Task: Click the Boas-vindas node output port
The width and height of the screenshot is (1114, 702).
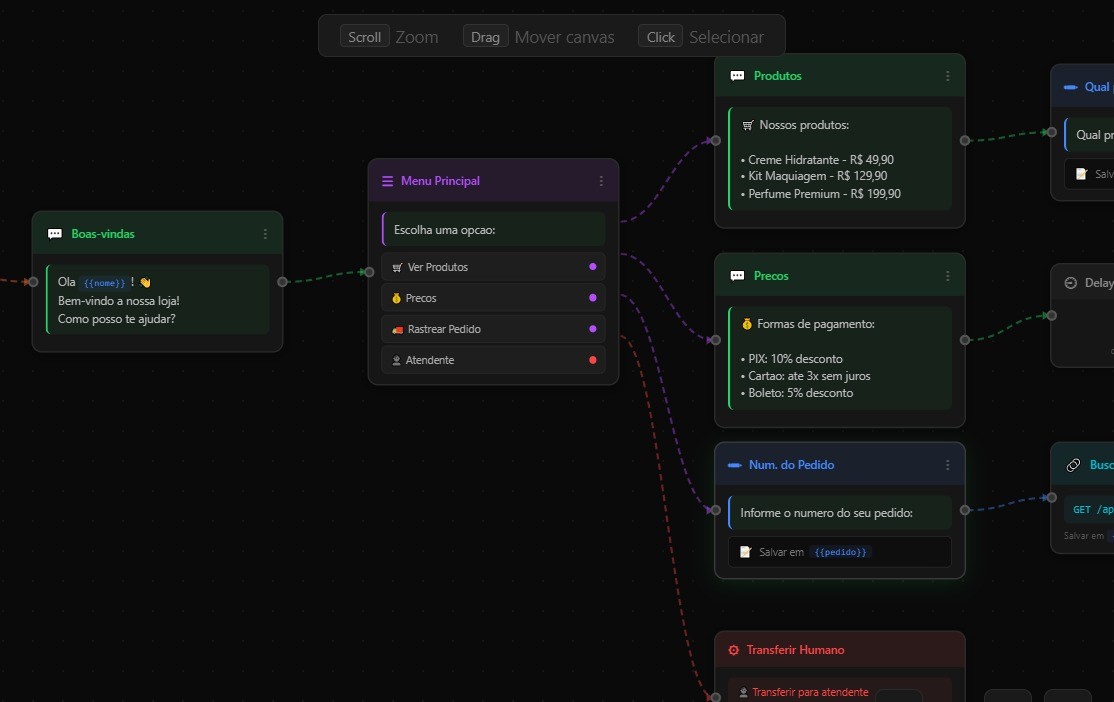Action: point(282,282)
